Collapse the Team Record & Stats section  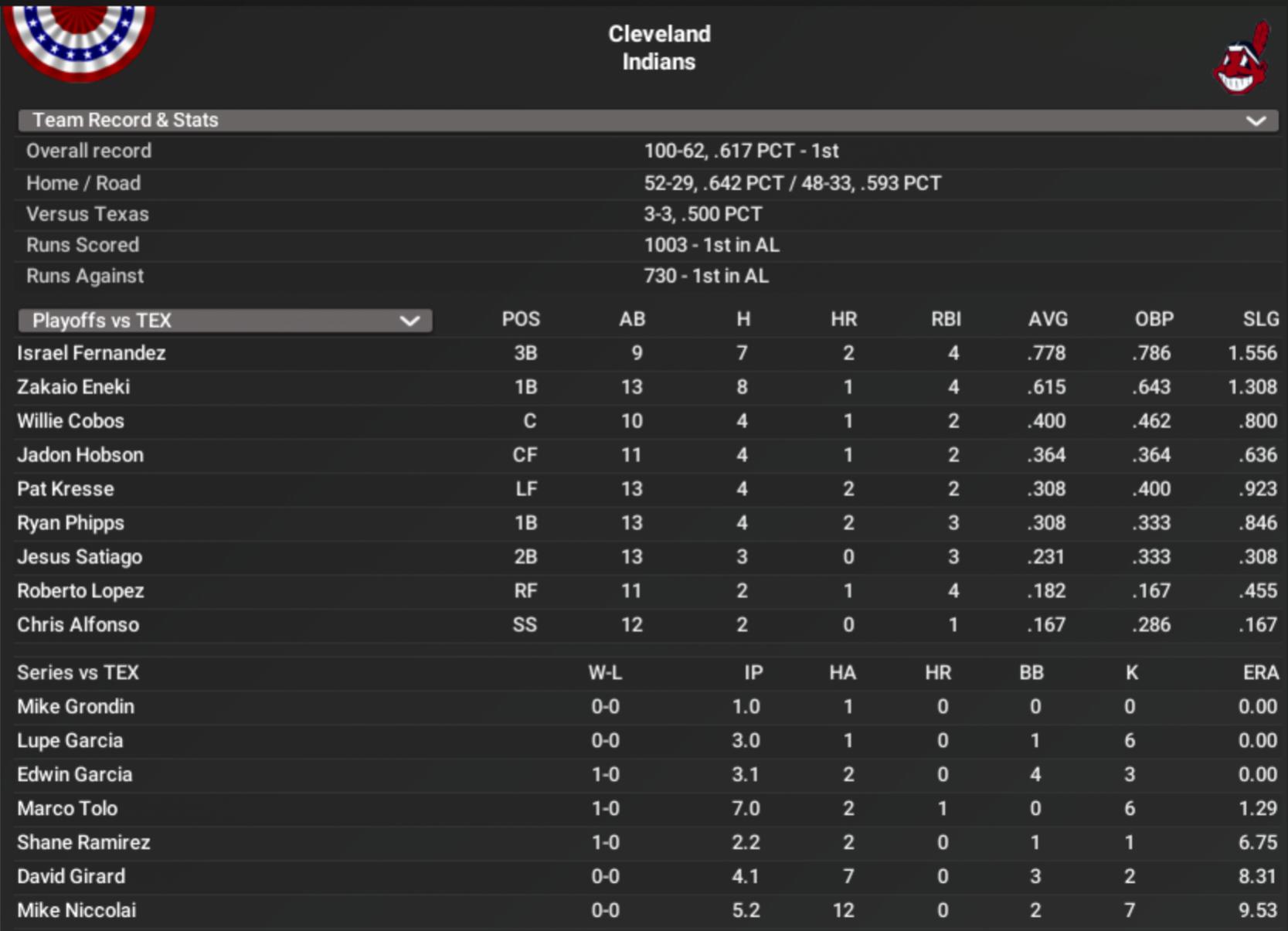(x=1256, y=121)
